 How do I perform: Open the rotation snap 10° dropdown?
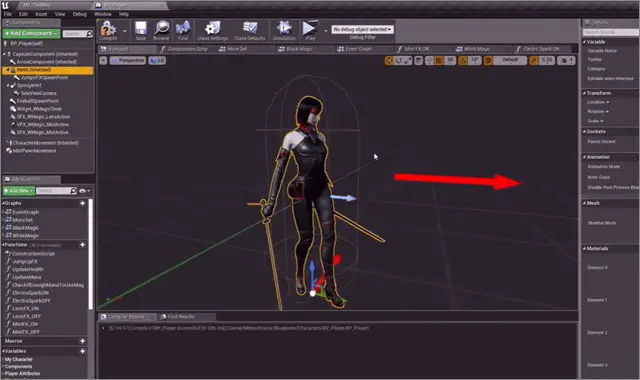475,60
